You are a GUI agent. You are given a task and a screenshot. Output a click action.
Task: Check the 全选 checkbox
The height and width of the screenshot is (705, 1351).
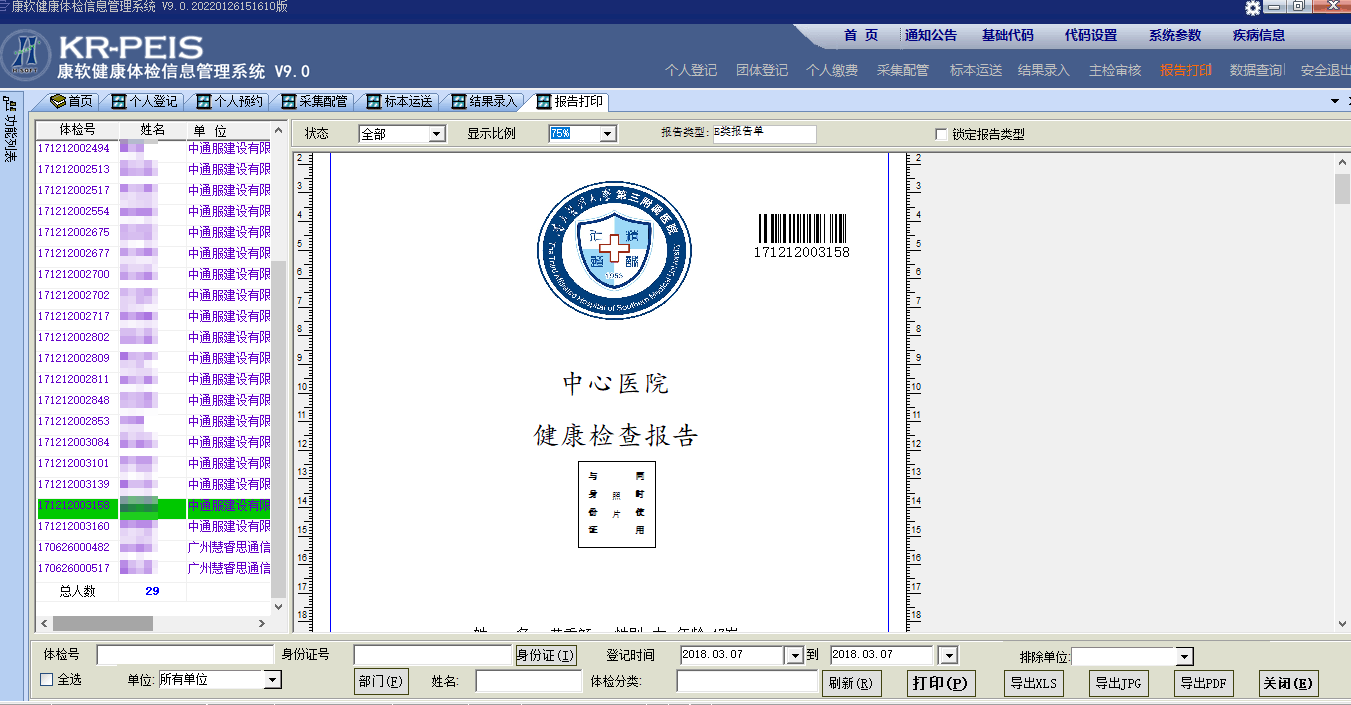pos(46,680)
